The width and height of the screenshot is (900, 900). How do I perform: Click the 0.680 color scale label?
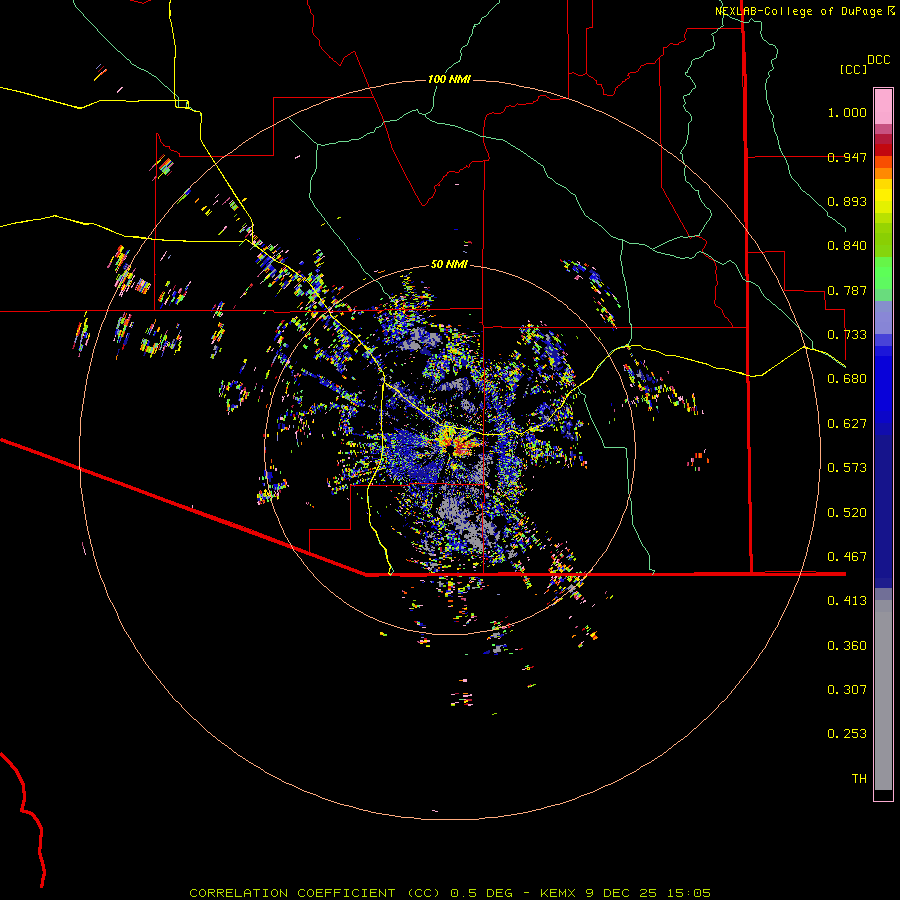(x=847, y=379)
